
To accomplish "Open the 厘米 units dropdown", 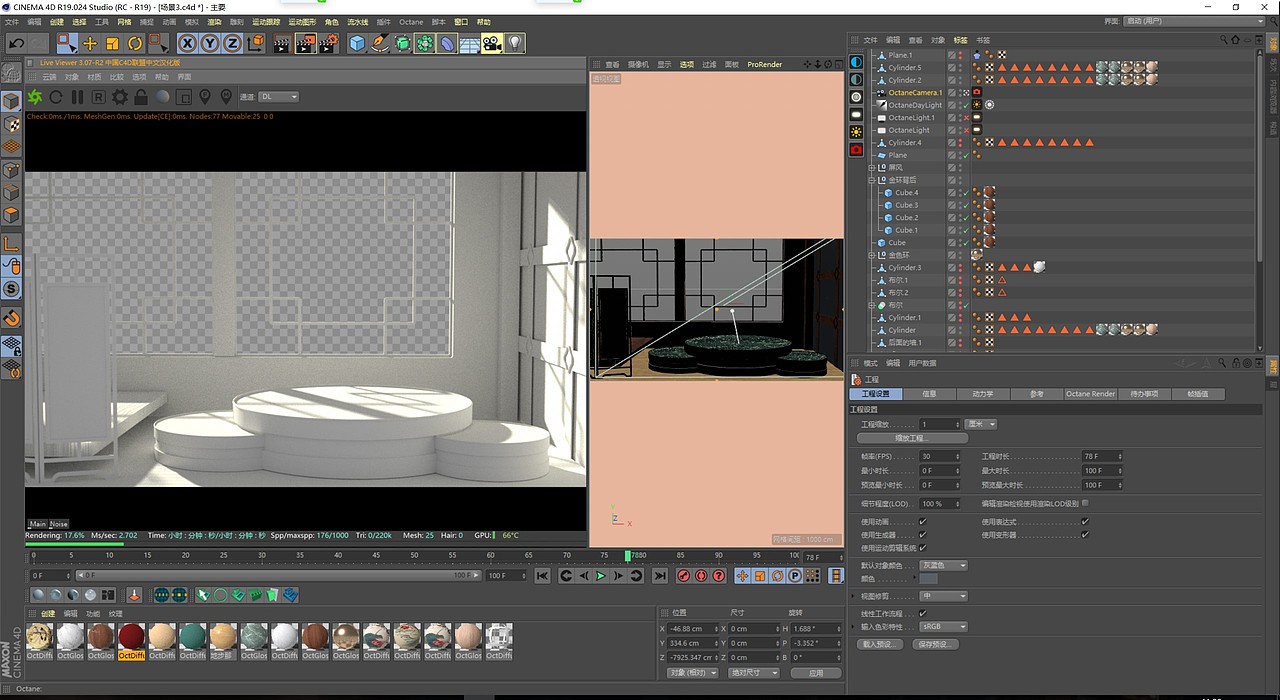I will [x=981, y=424].
